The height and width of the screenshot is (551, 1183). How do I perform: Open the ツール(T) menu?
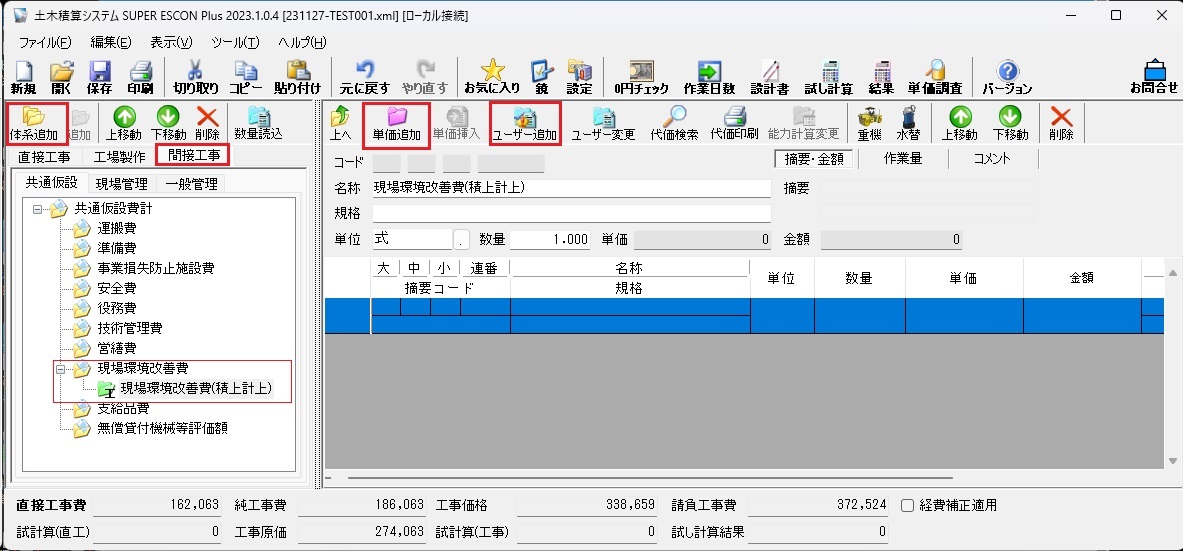coord(234,42)
